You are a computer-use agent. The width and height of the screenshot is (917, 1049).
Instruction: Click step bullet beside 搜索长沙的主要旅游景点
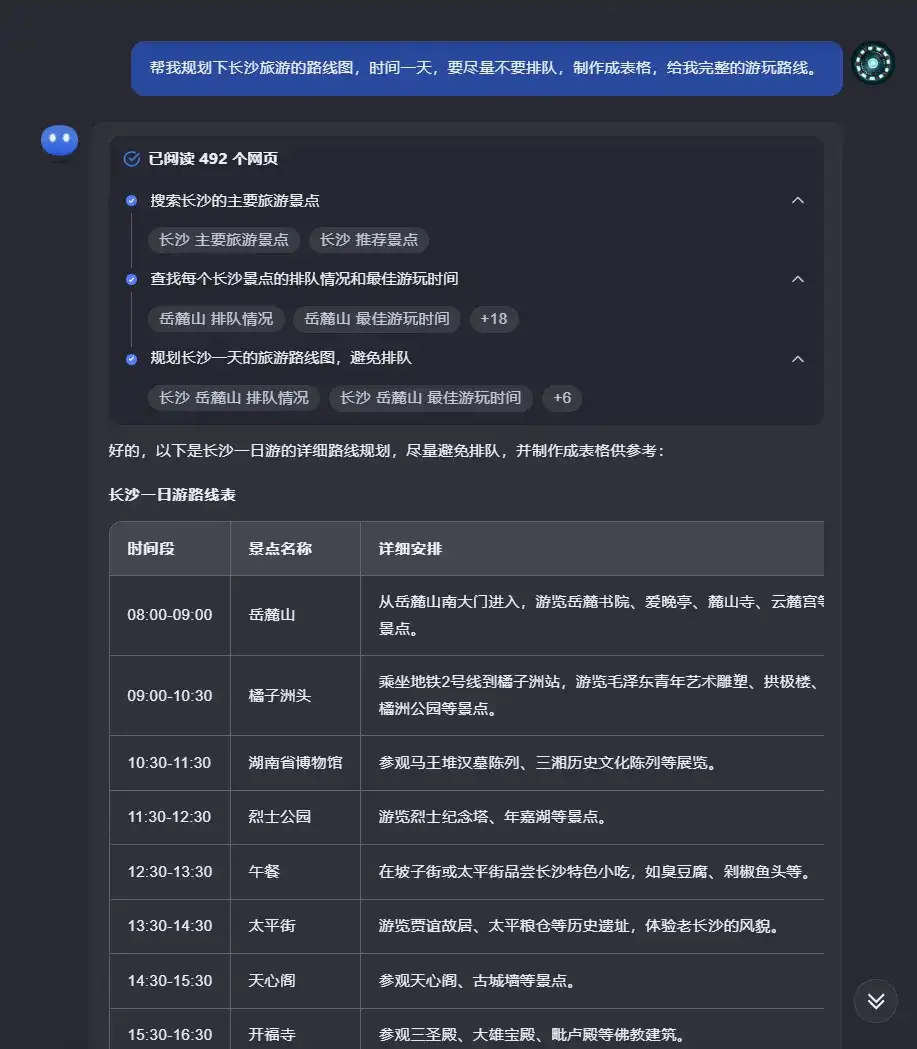tap(132, 201)
